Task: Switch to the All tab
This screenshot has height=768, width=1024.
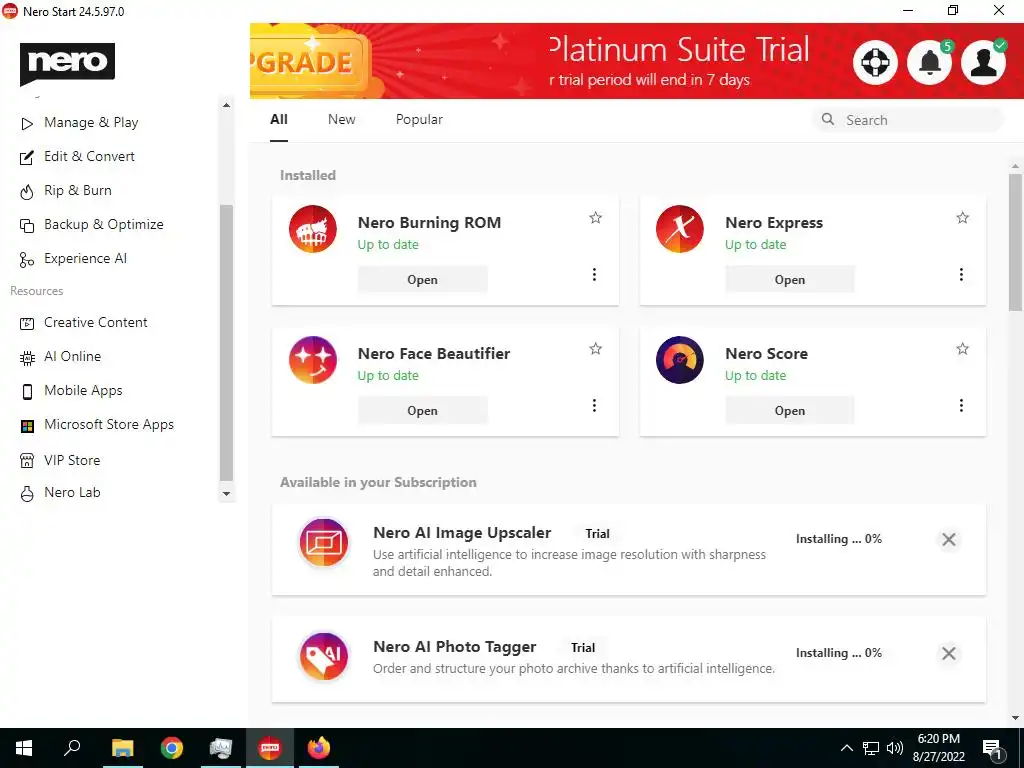Action: click(x=279, y=120)
